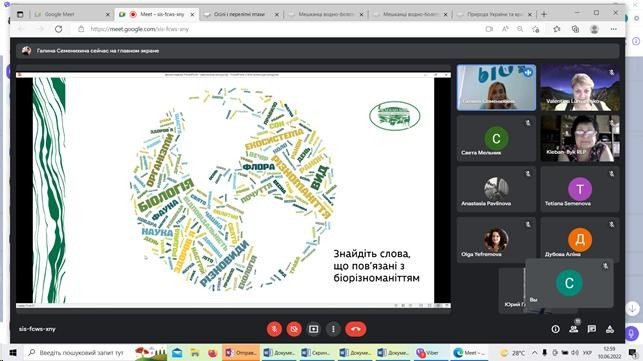Open a new browser tab
643x361 pixels.
544,14
